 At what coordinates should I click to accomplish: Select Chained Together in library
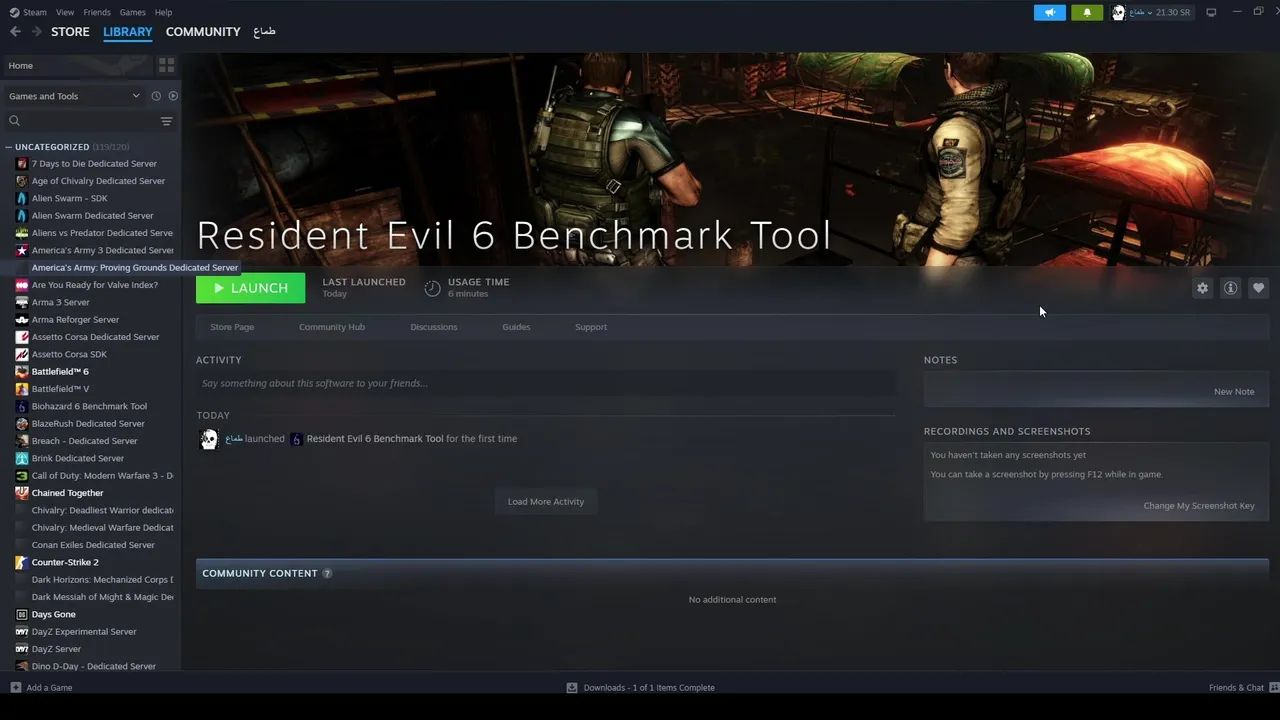67,493
